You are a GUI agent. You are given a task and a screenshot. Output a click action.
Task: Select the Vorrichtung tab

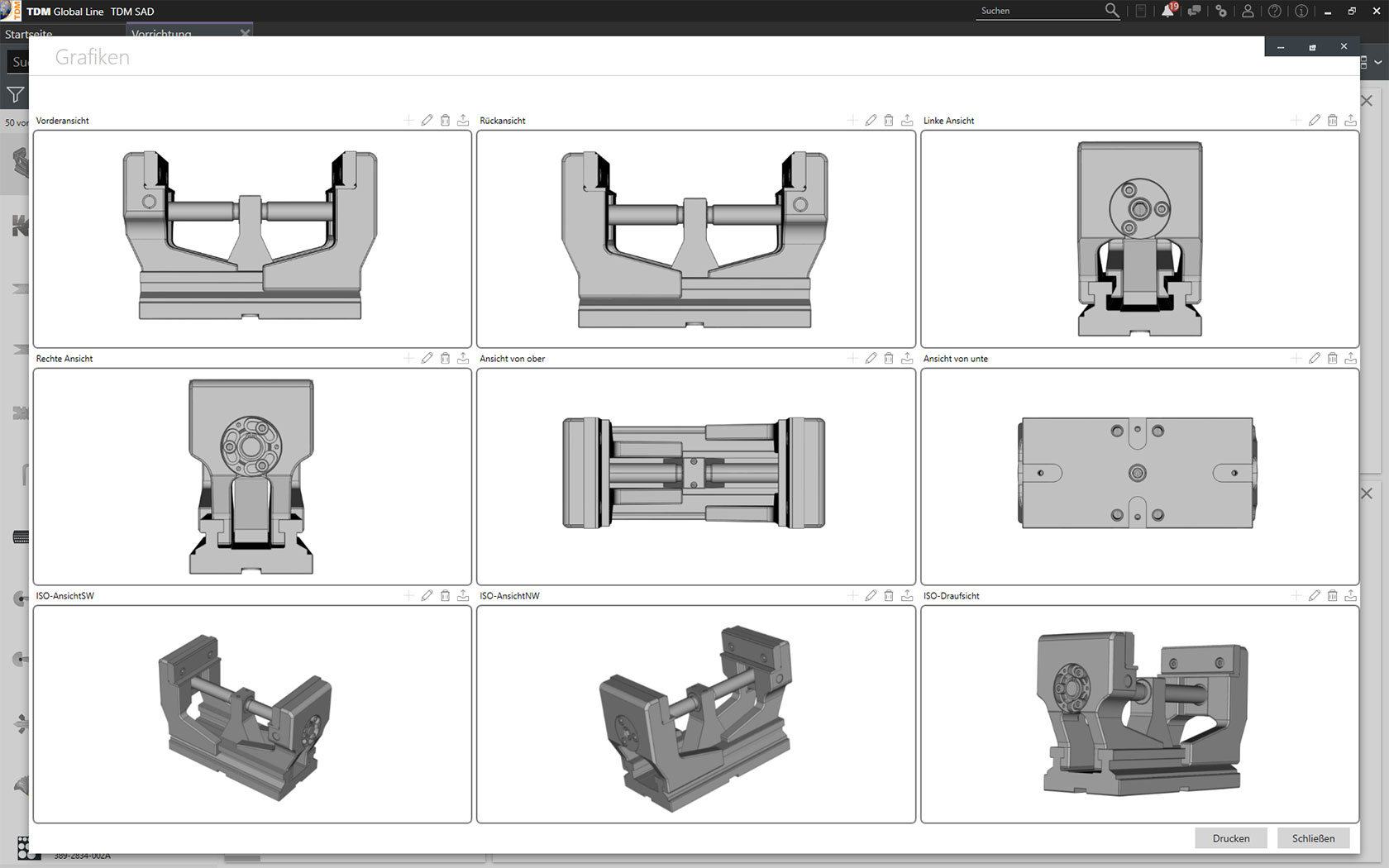pyautogui.click(x=161, y=32)
